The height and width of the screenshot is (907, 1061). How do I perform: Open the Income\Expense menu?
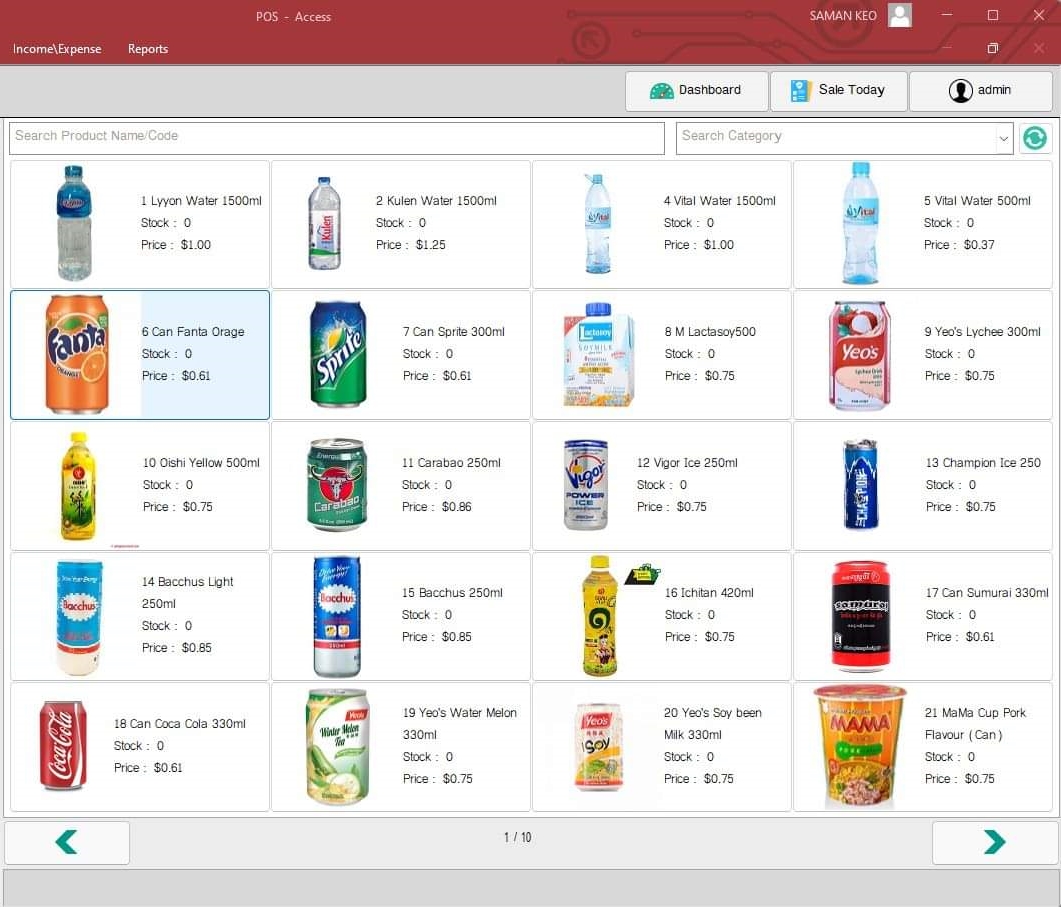click(x=57, y=49)
